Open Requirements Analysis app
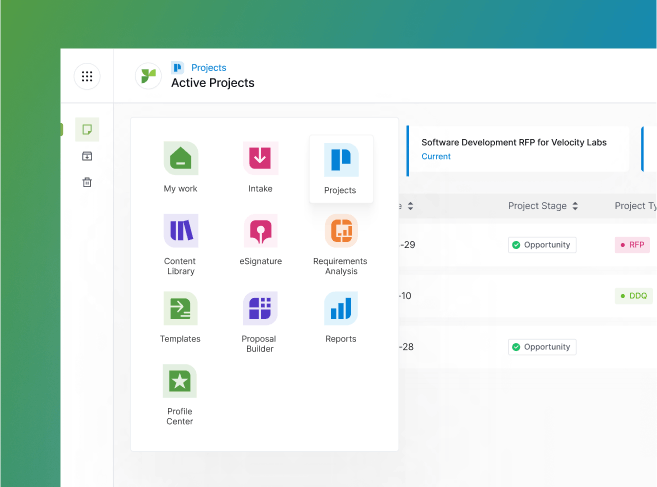The width and height of the screenshot is (657, 487). (x=341, y=244)
